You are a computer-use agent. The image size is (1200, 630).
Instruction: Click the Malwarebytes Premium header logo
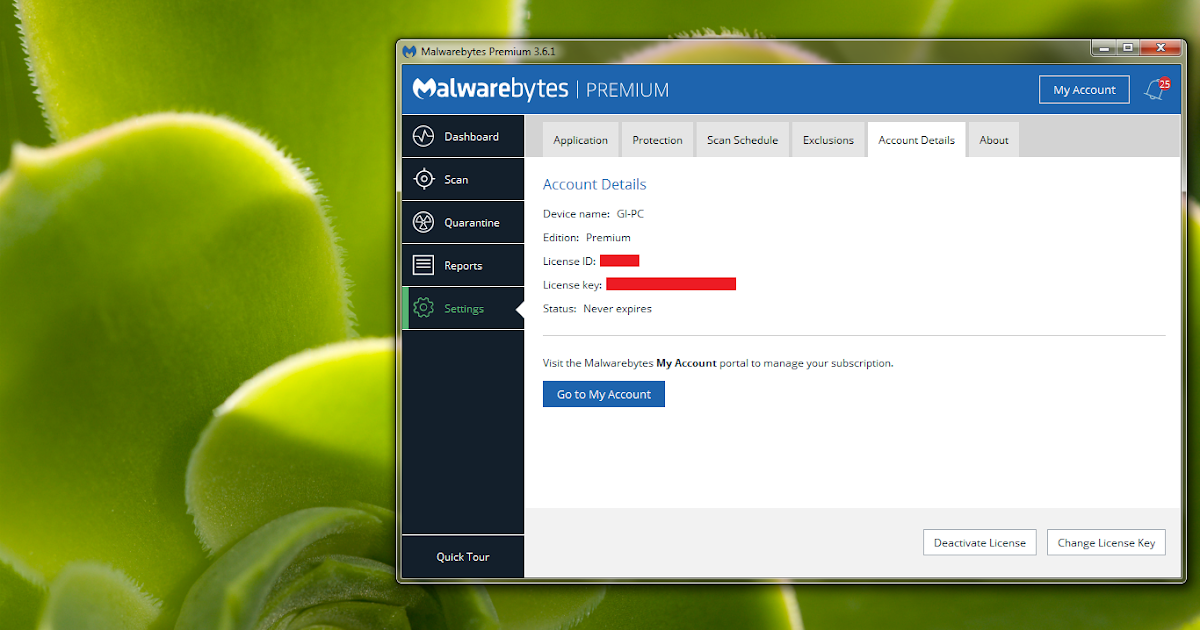click(541, 89)
